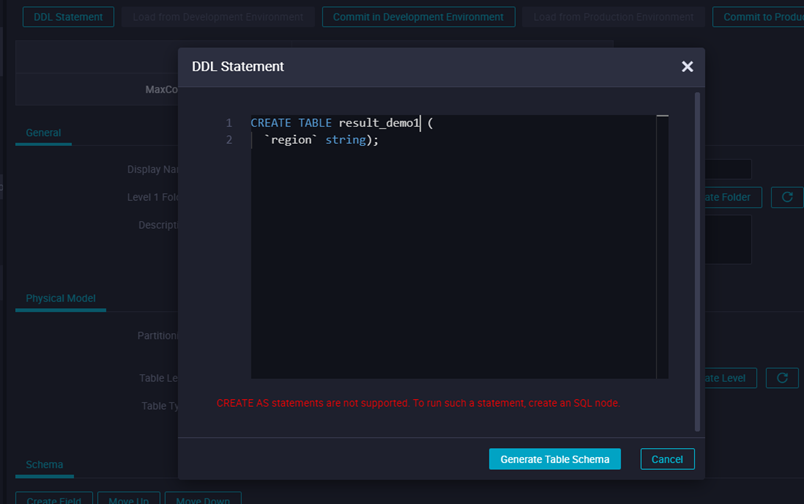Click the refresh icon beside Create Level
The height and width of the screenshot is (504, 804).
(782, 378)
